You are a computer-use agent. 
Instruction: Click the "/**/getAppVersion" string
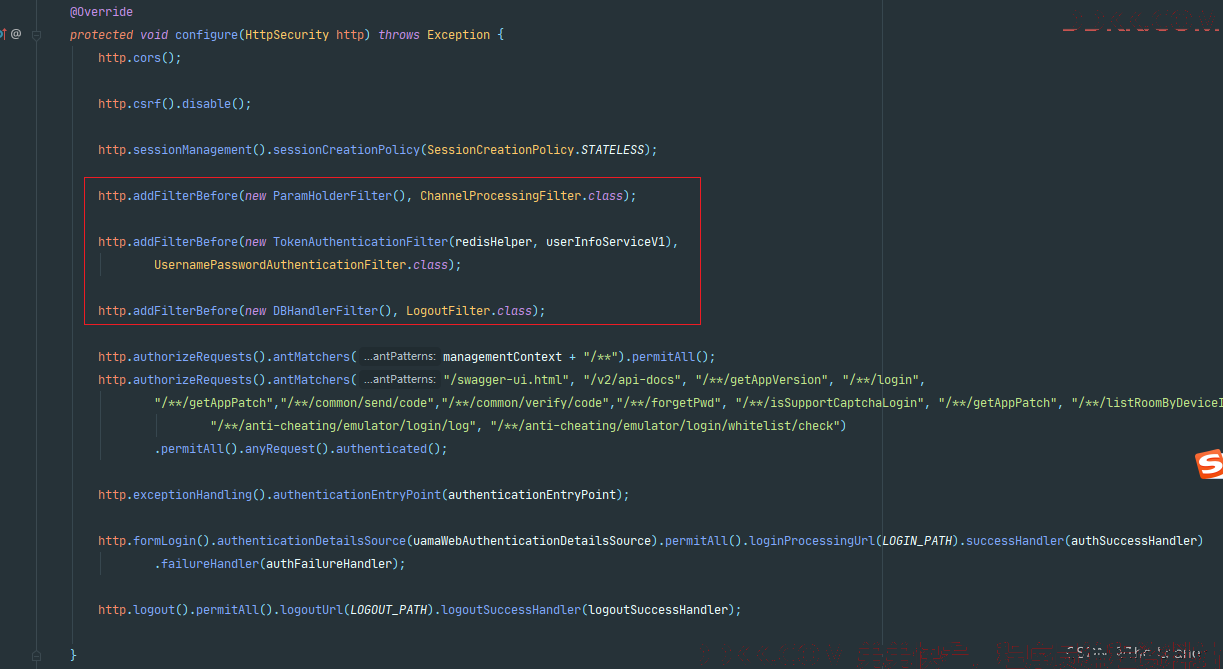pos(761,380)
